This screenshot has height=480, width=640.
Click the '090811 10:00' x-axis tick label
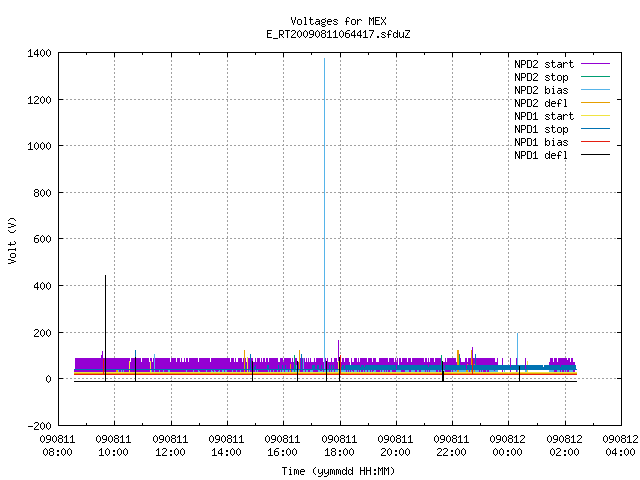[x=113, y=446]
